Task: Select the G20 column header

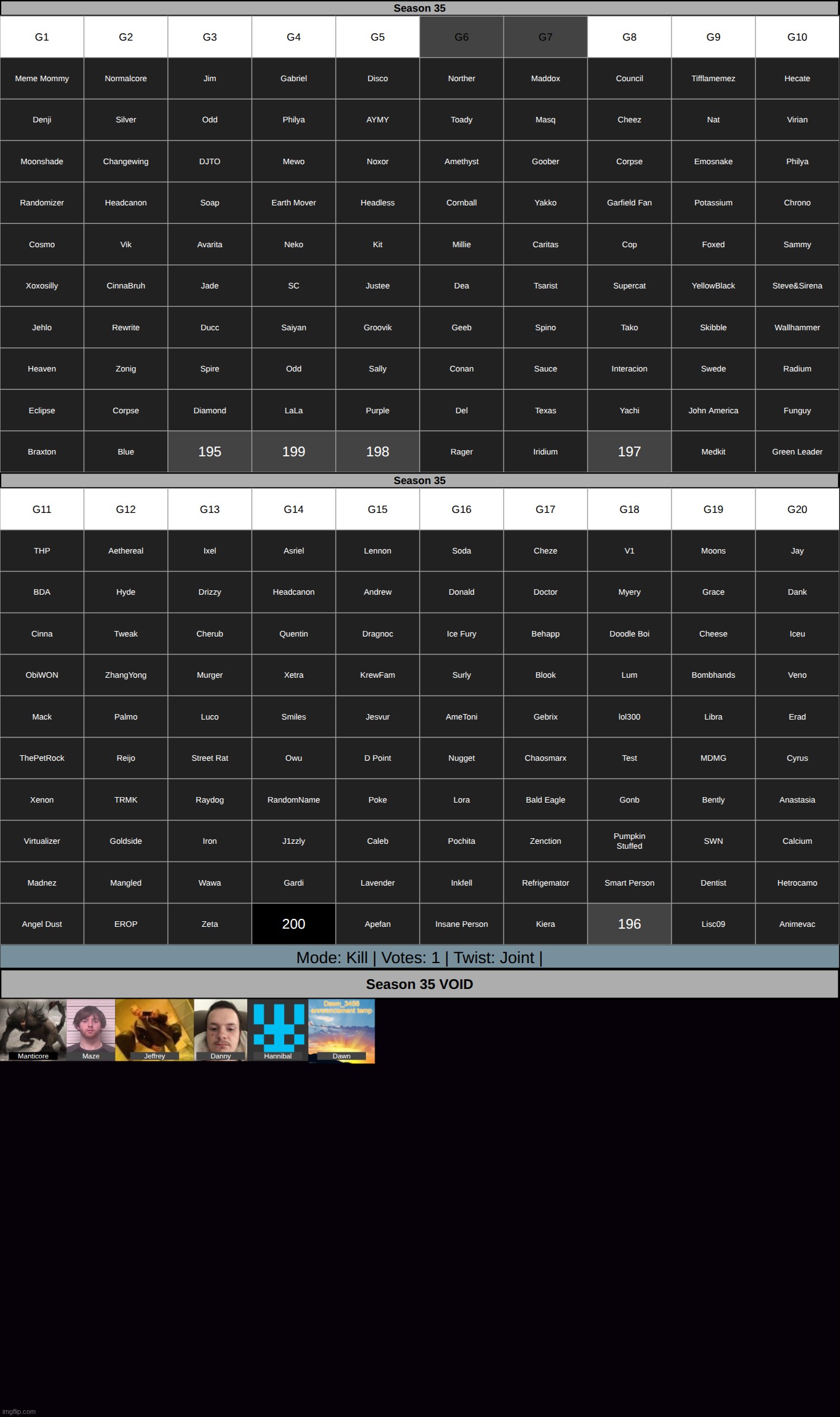Action: coord(797,509)
